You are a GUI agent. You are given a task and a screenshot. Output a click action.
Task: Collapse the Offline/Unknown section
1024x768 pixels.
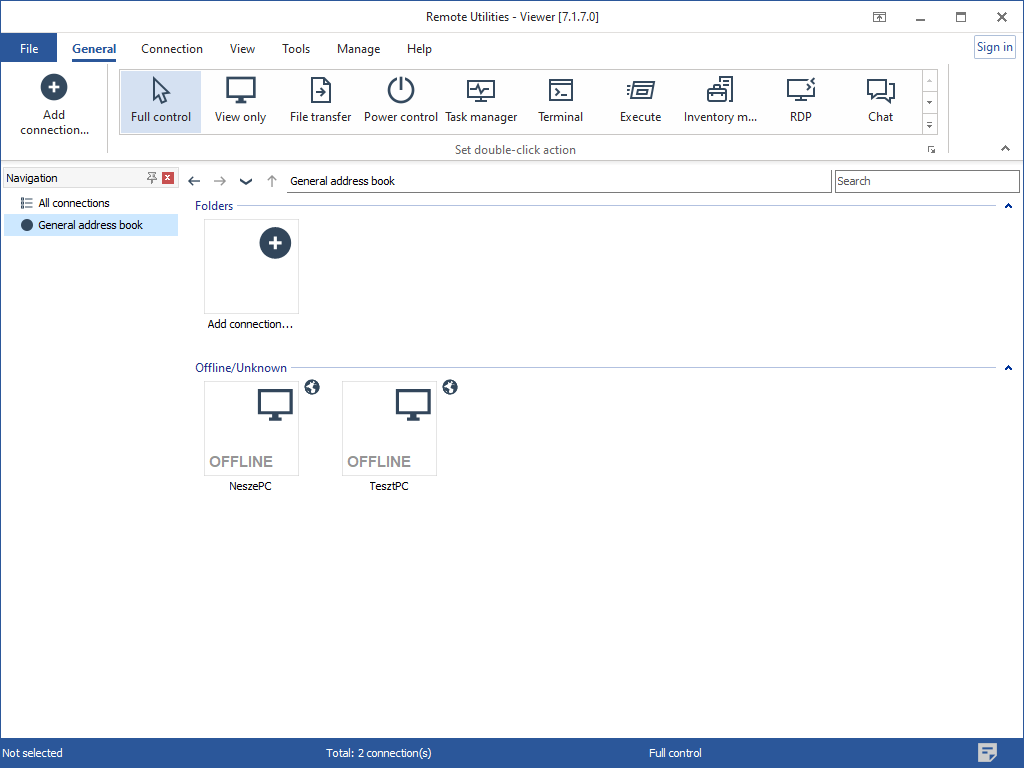pos(1008,368)
